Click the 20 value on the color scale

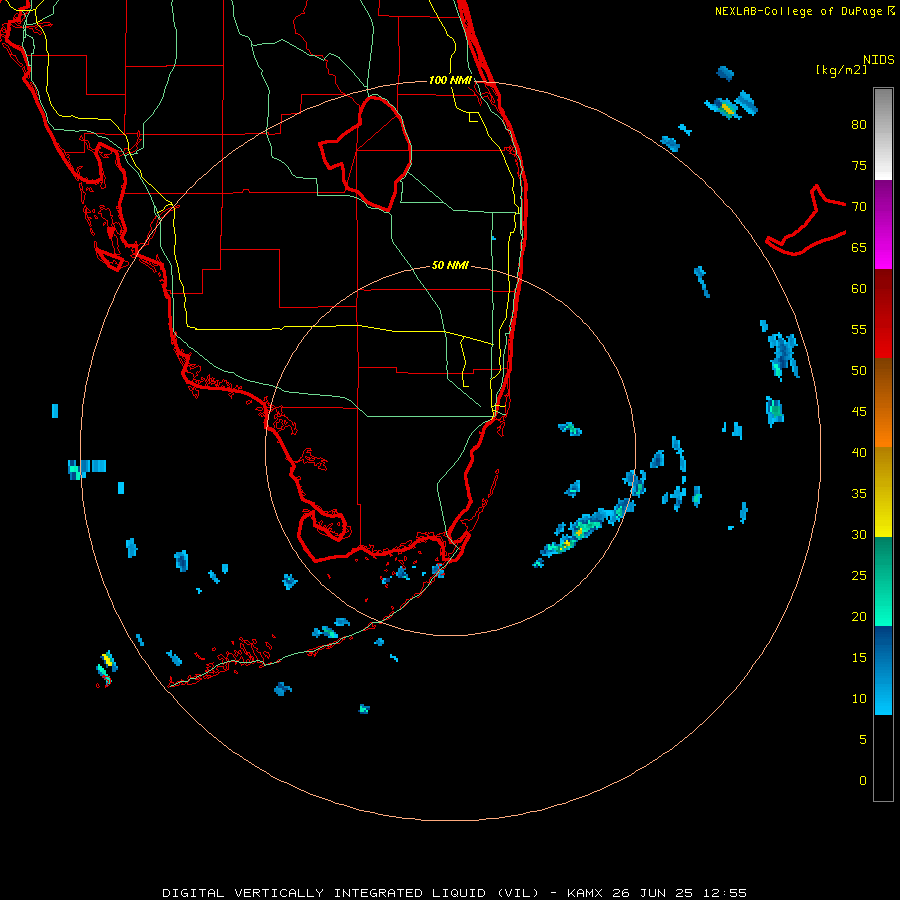click(859, 616)
